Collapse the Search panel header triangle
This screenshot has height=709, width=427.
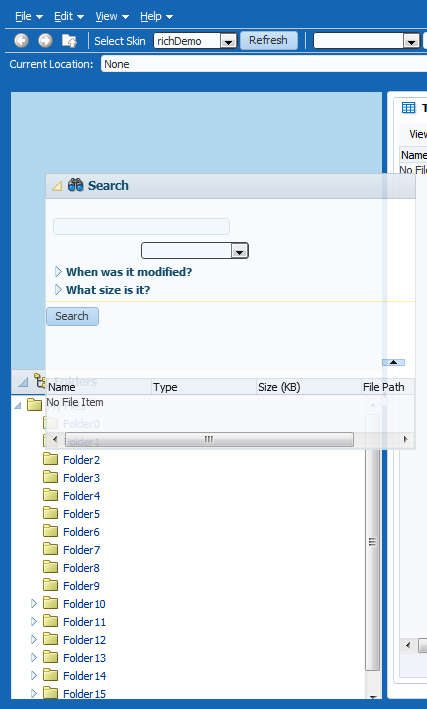[x=57, y=186]
